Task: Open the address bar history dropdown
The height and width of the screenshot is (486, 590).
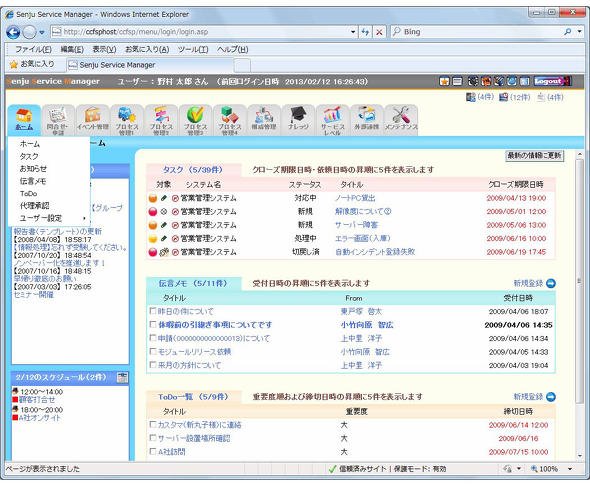Action: (x=353, y=32)
